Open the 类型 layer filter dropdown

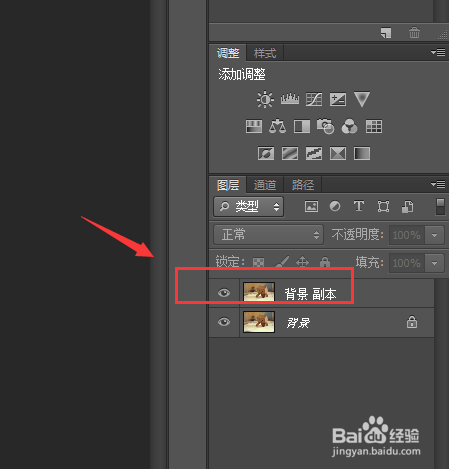pos(249,207)
